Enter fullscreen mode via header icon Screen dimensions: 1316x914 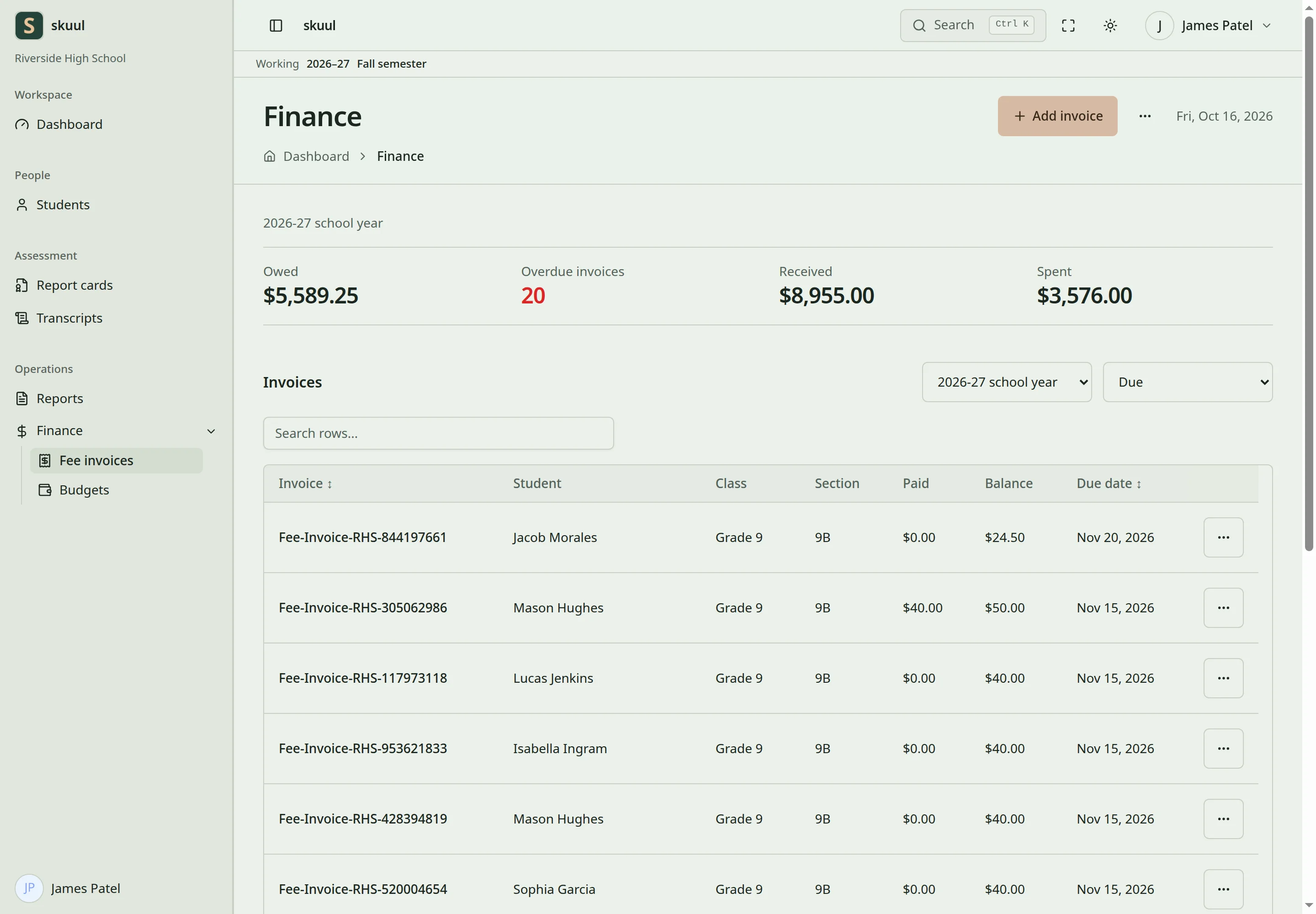click(1068, 25)
